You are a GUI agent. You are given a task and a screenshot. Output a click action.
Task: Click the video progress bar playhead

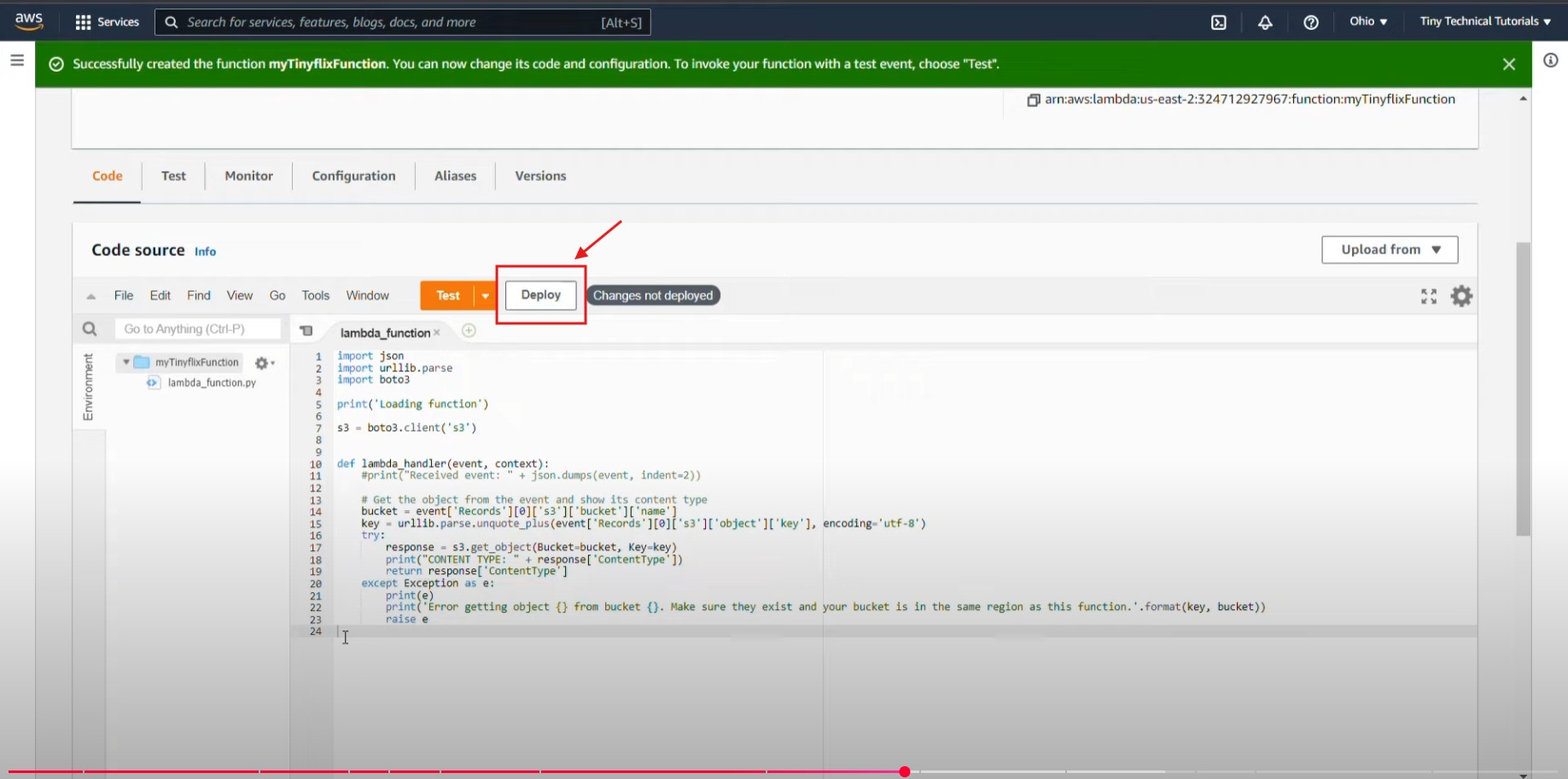[x=904, y=771]
